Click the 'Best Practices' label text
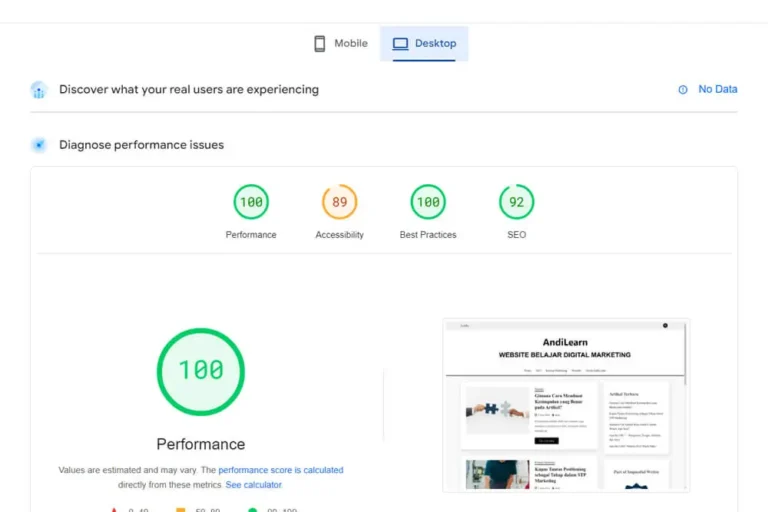The height and width of the screenshot is (512, 768). point(428,235)
